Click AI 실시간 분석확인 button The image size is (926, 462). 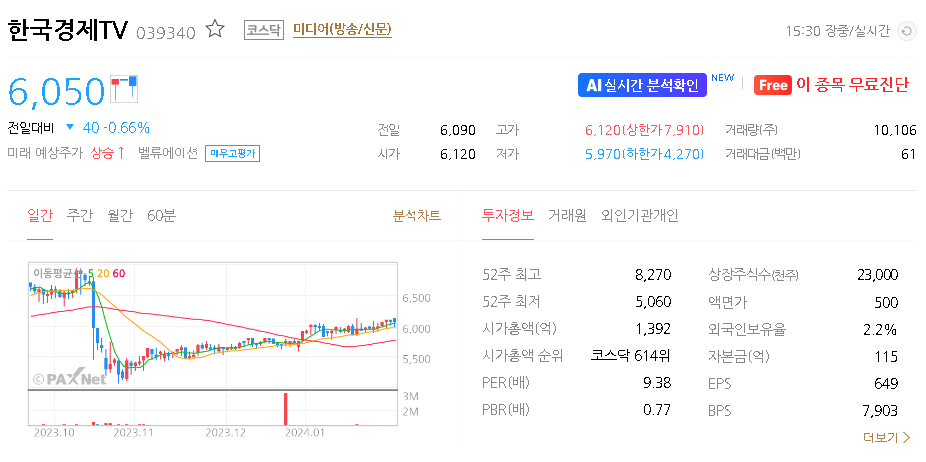[x=642, y=85]
